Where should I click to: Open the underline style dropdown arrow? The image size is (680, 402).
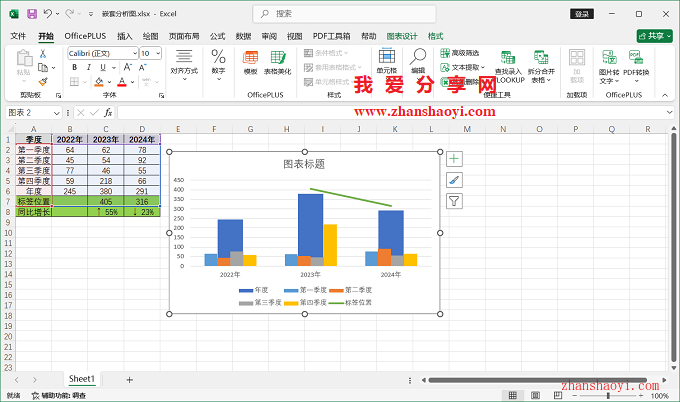[x=114, y=68]
